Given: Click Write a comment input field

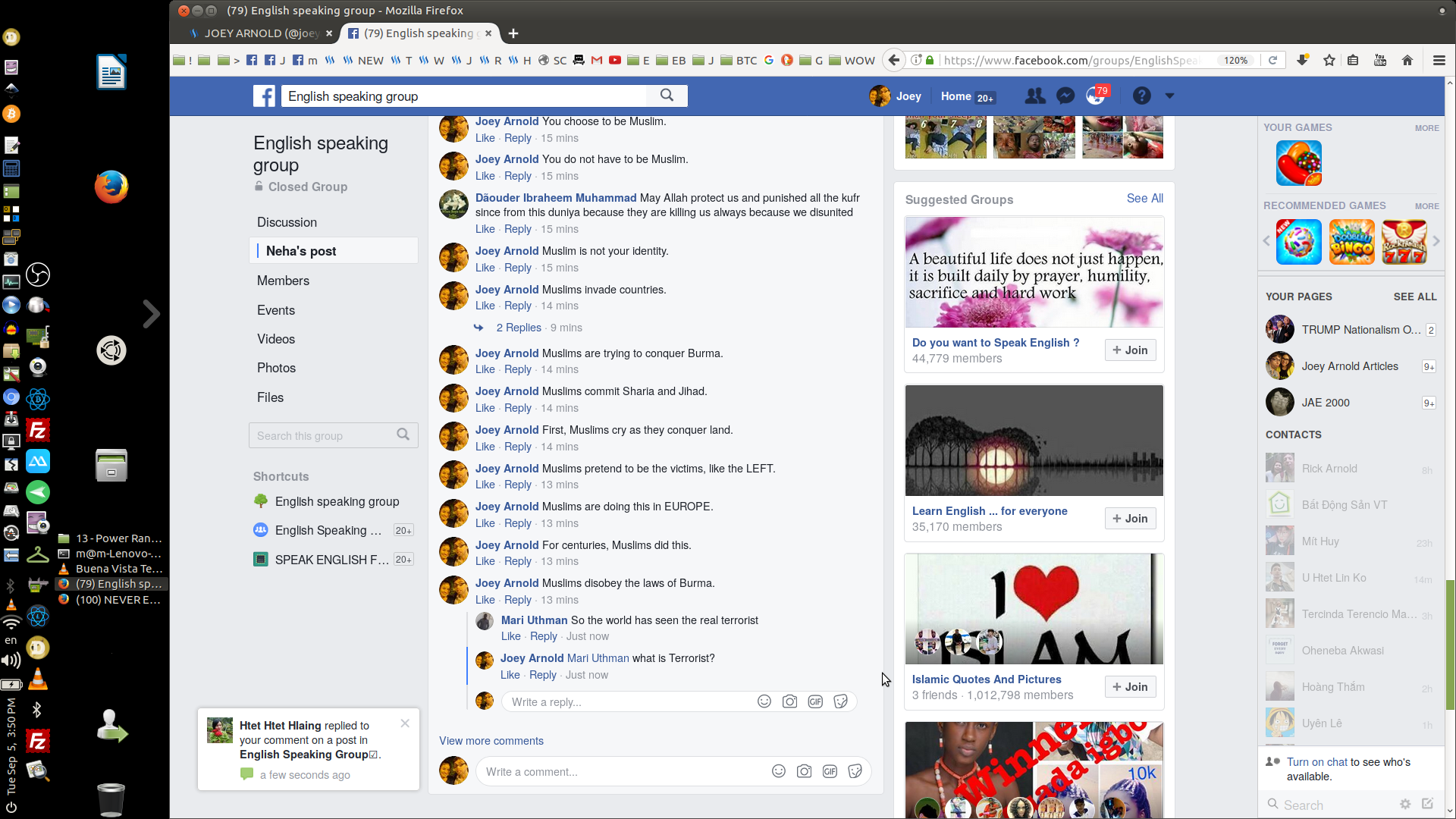Looking at the screenshot, I should click(673, 771).
